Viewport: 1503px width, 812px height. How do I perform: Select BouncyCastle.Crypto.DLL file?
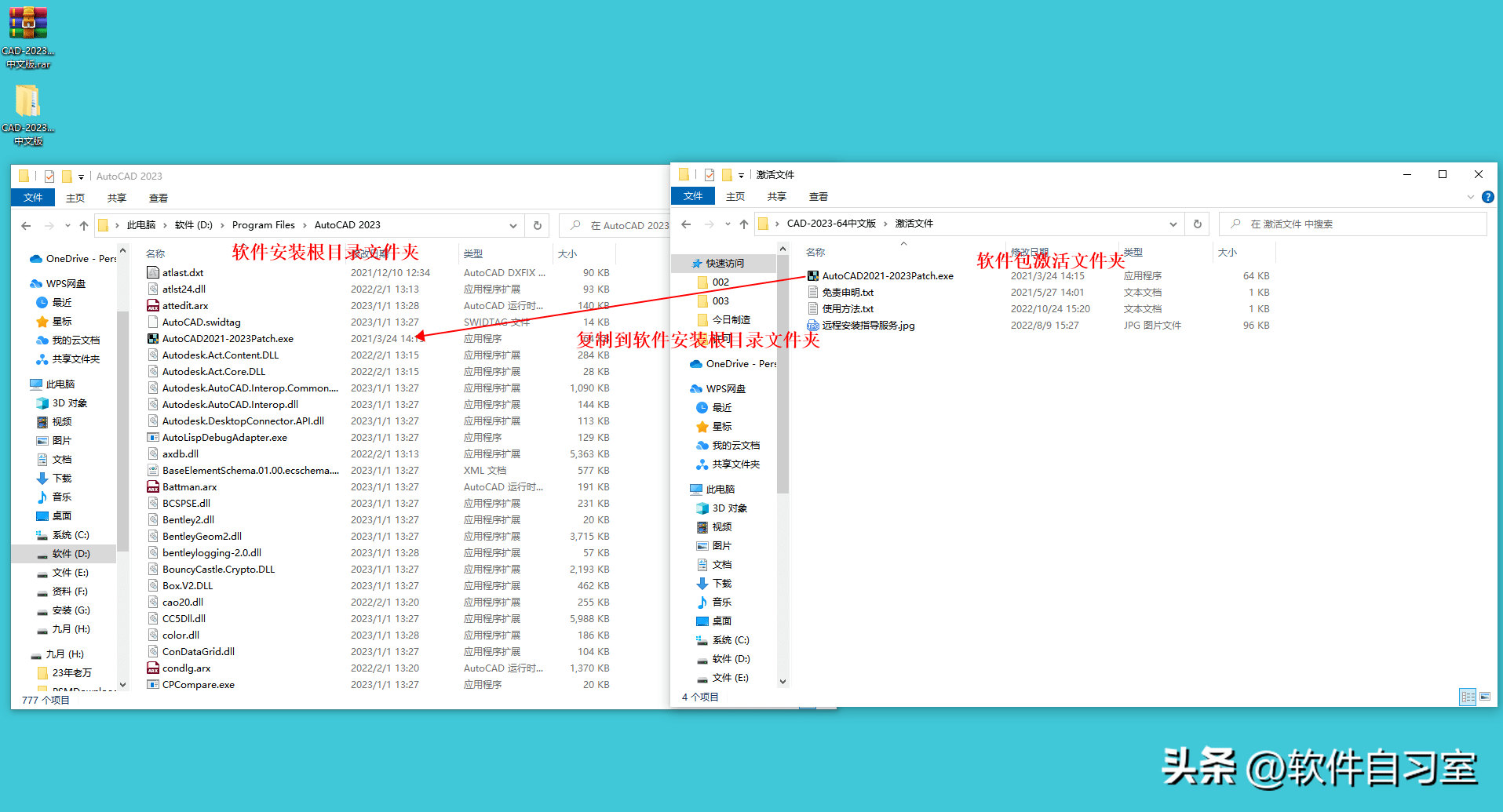tap(211, 570)
